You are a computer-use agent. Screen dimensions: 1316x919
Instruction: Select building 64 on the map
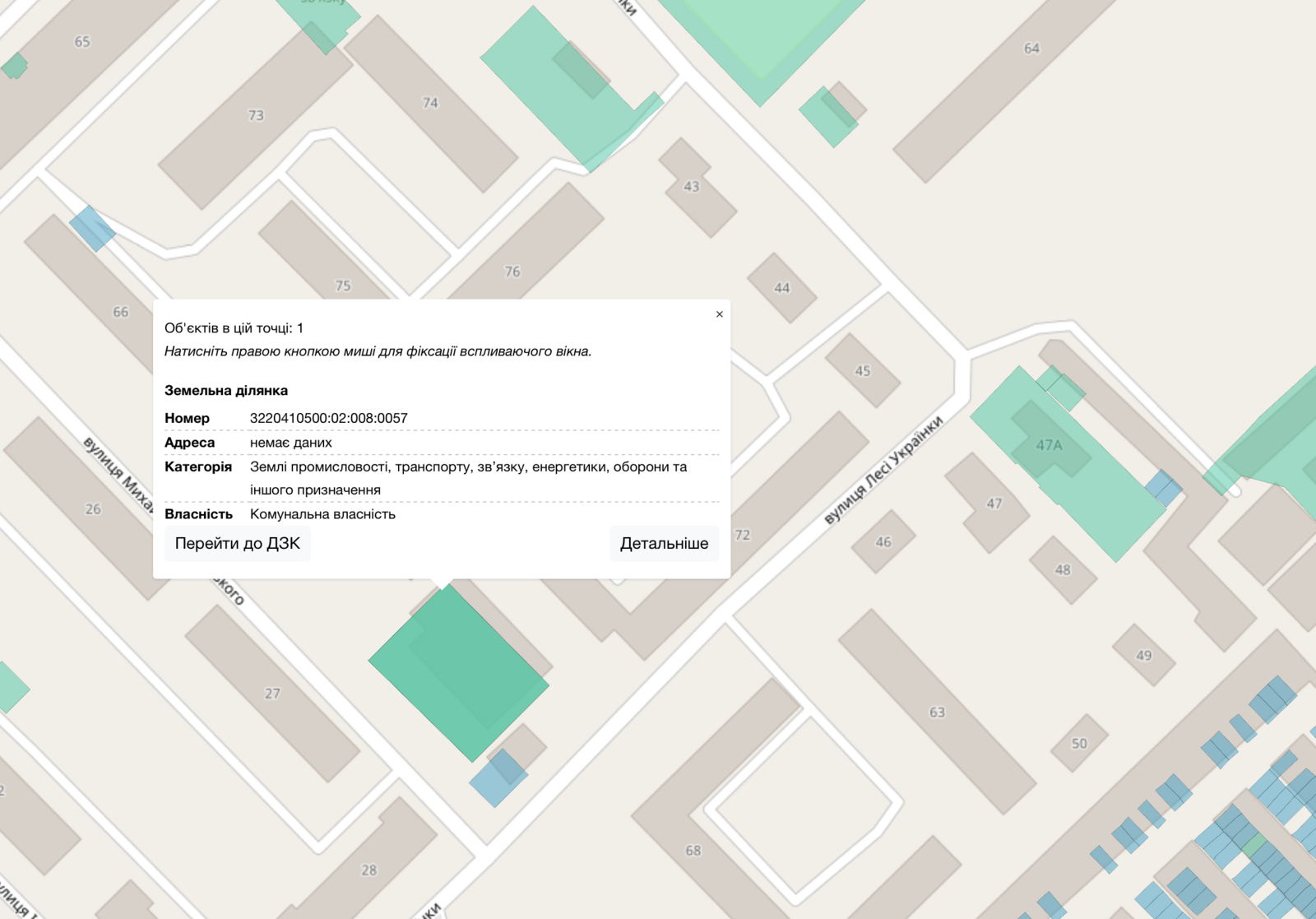[1031, 49]
